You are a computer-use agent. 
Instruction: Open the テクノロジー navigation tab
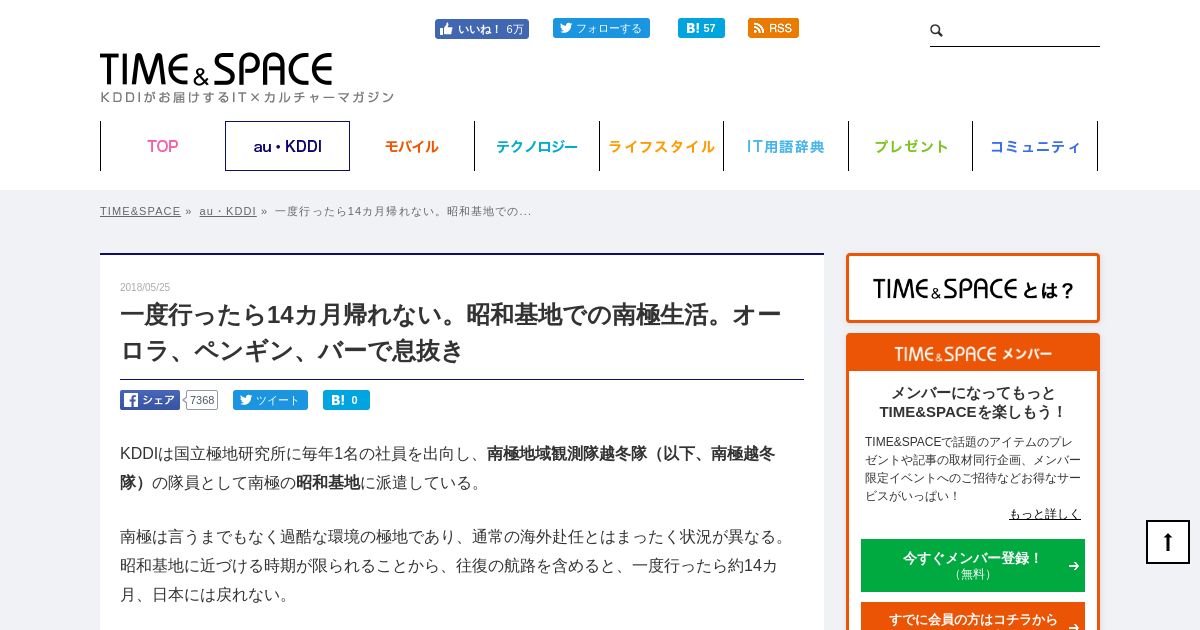coord(537,146)
